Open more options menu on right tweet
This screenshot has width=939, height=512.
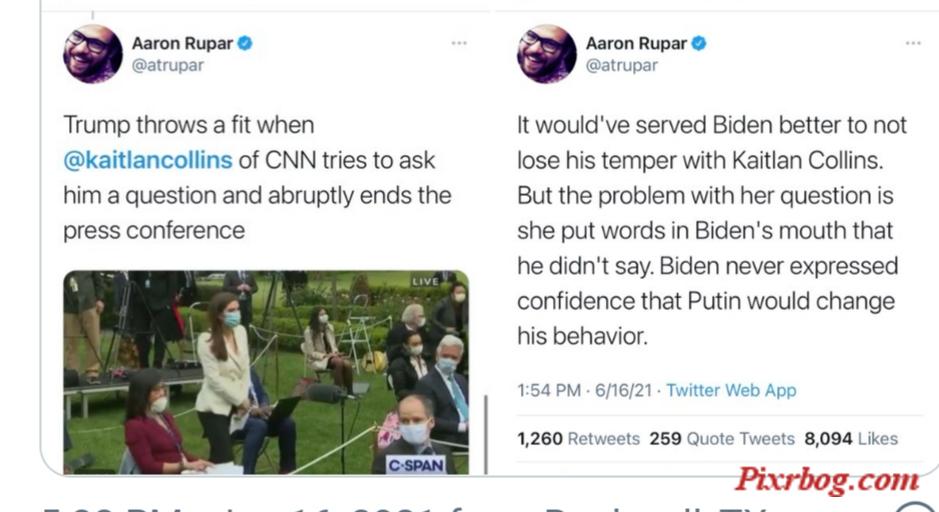pos(913,43)
